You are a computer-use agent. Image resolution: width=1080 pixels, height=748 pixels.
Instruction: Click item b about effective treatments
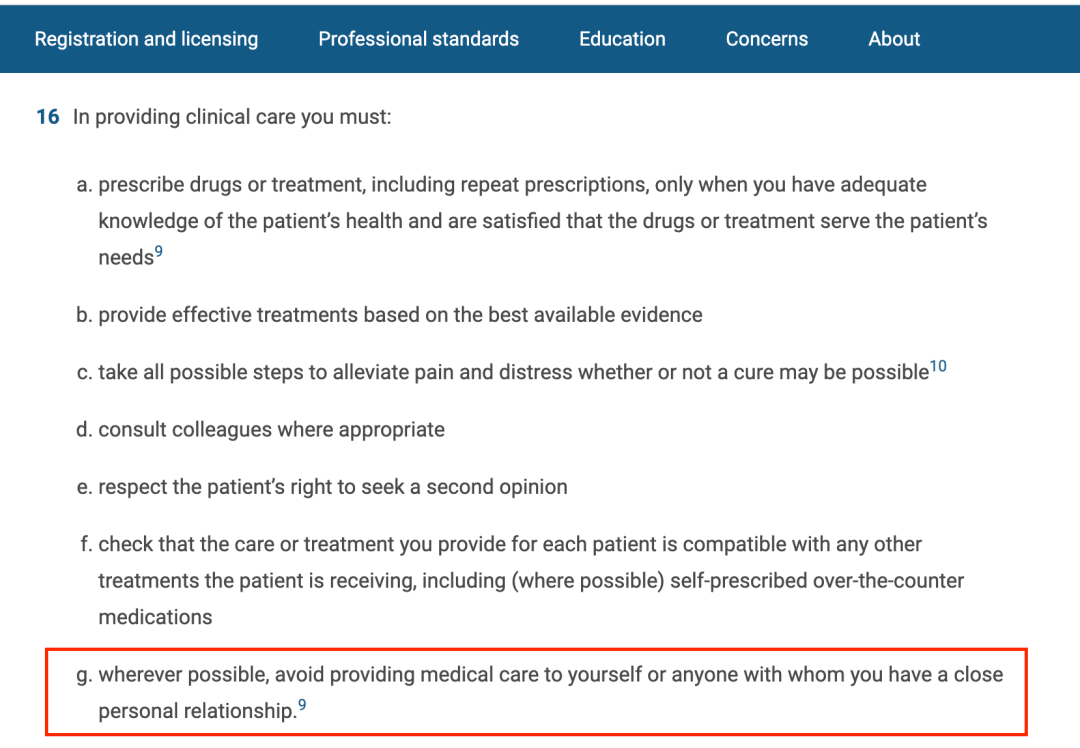(x=389, y=315)
